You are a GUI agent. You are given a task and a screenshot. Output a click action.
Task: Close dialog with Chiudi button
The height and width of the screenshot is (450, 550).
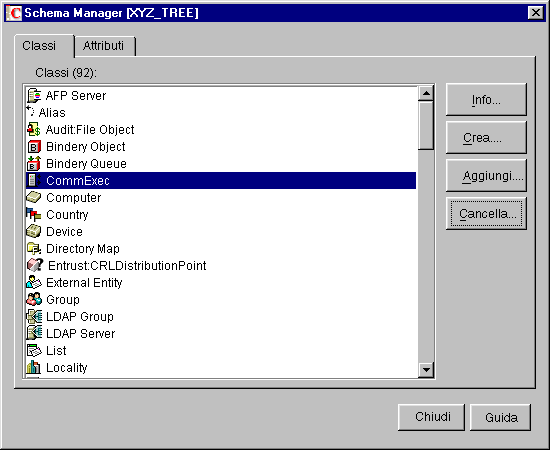click(x=431, y=417)
